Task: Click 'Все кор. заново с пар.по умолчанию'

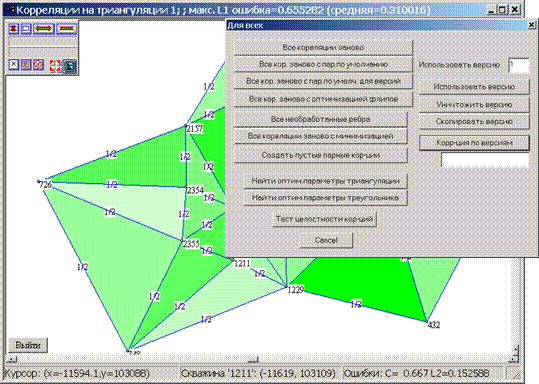Action: [x=323, y=64]
